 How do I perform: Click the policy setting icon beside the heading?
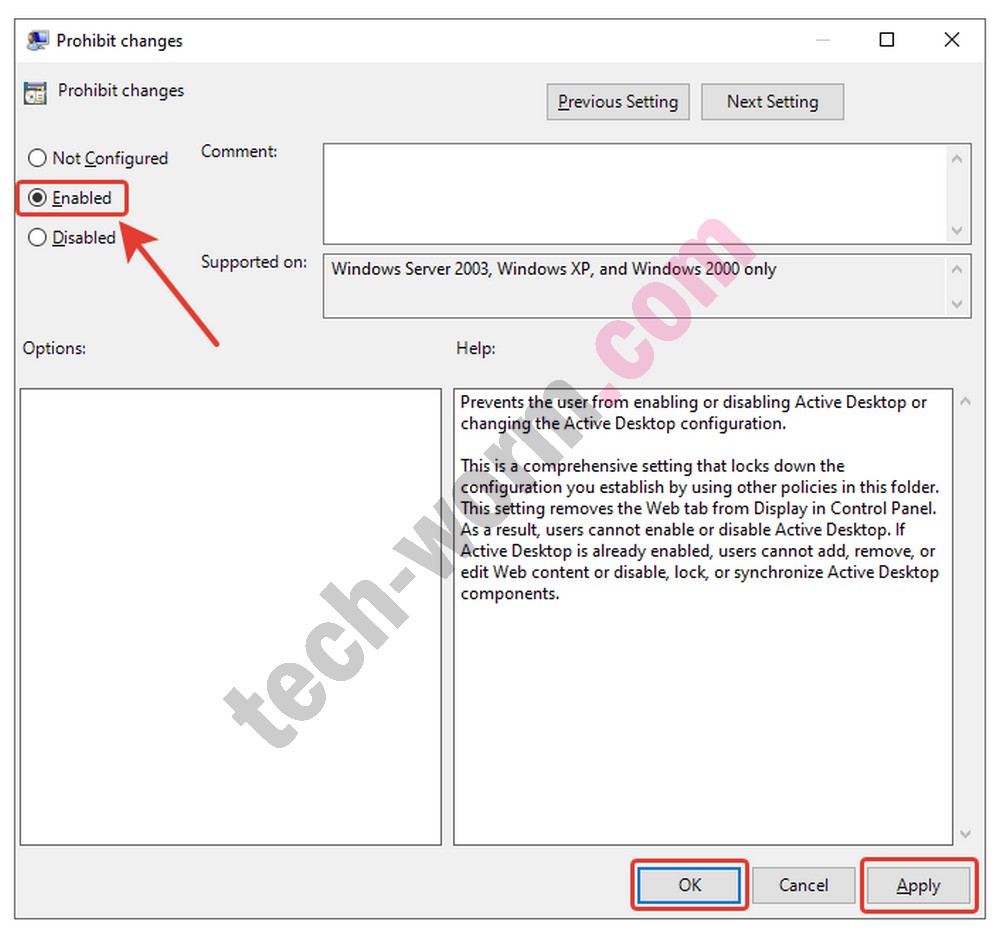coord(35,92)
